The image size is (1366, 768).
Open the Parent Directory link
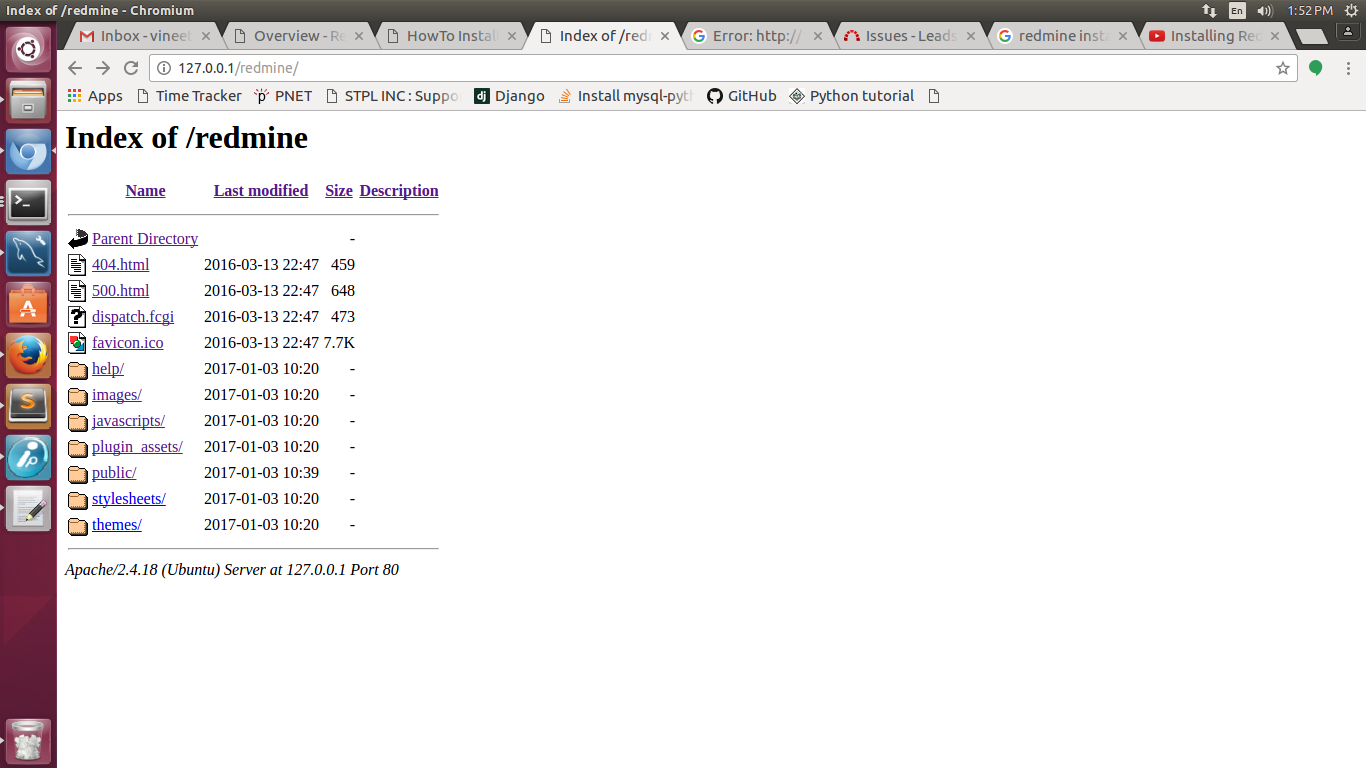click(x=145, y=239)
